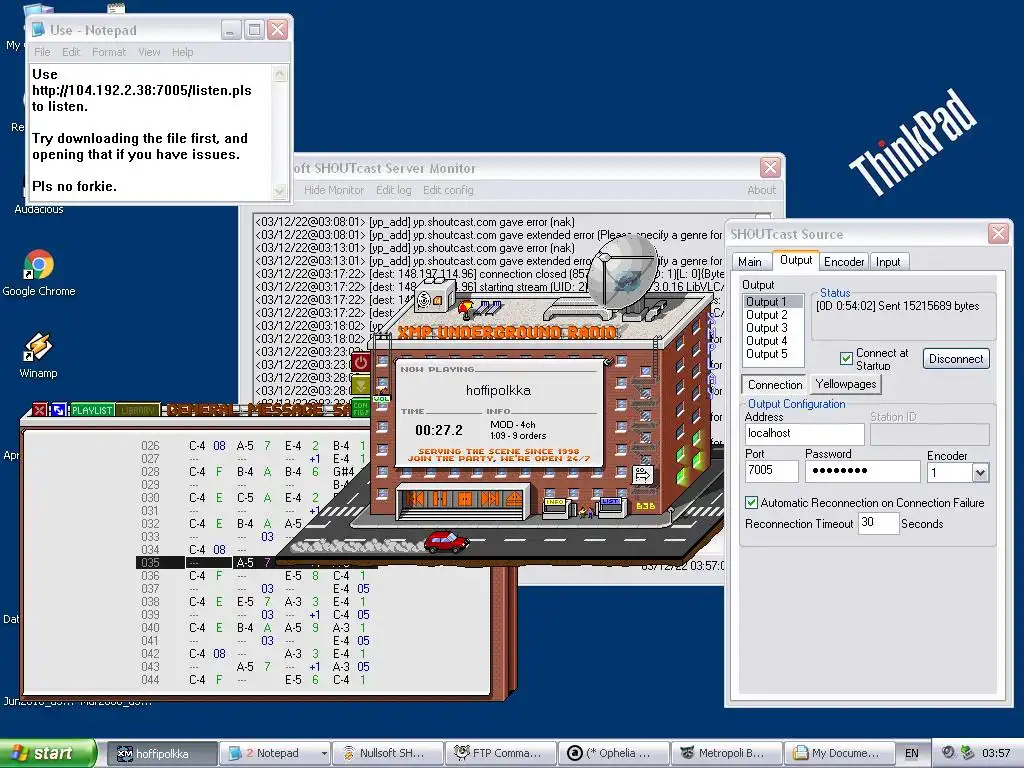Click the Password input field

pos(862,471)
